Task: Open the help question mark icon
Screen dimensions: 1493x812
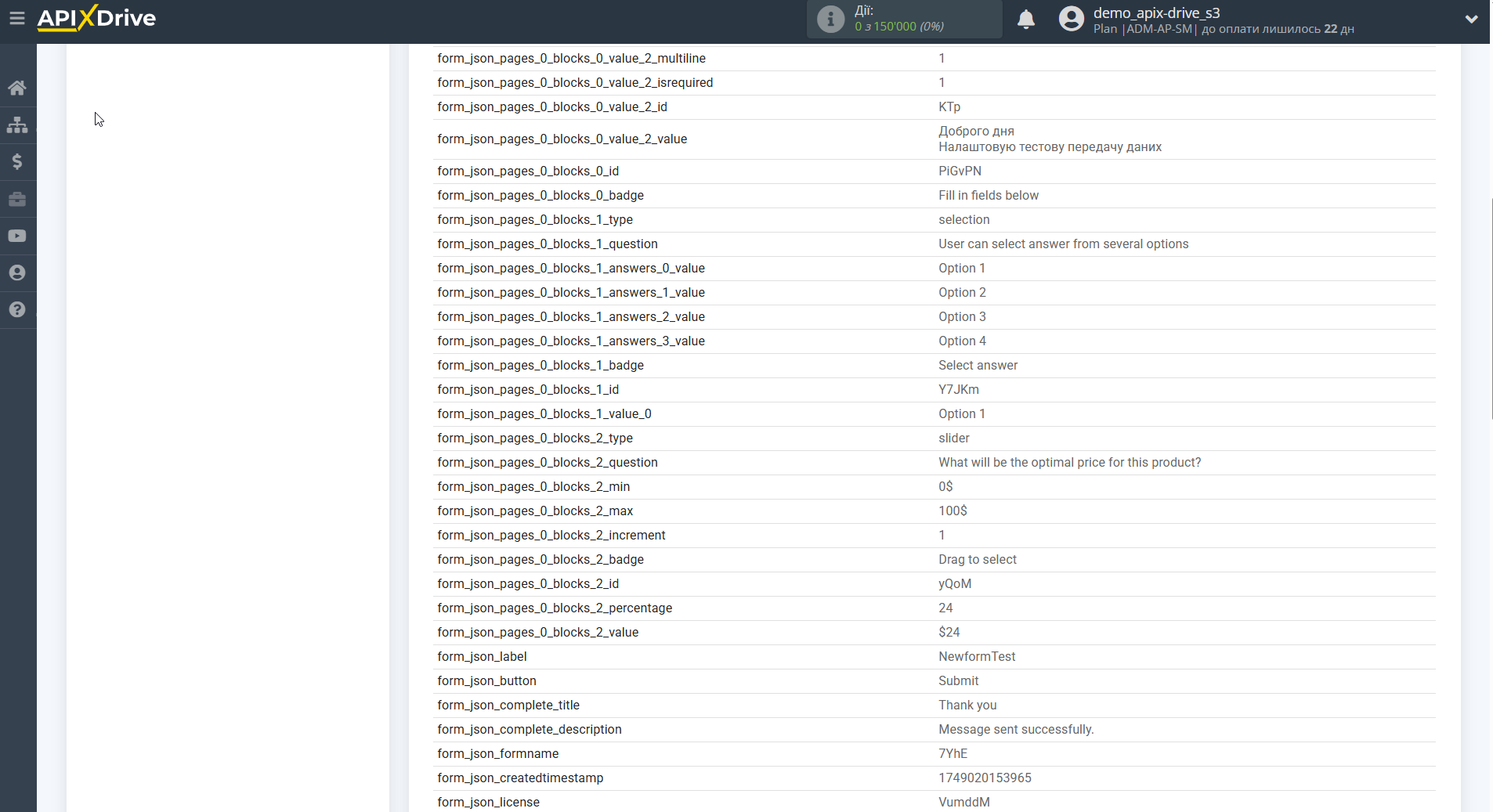Action: point(17,309)
